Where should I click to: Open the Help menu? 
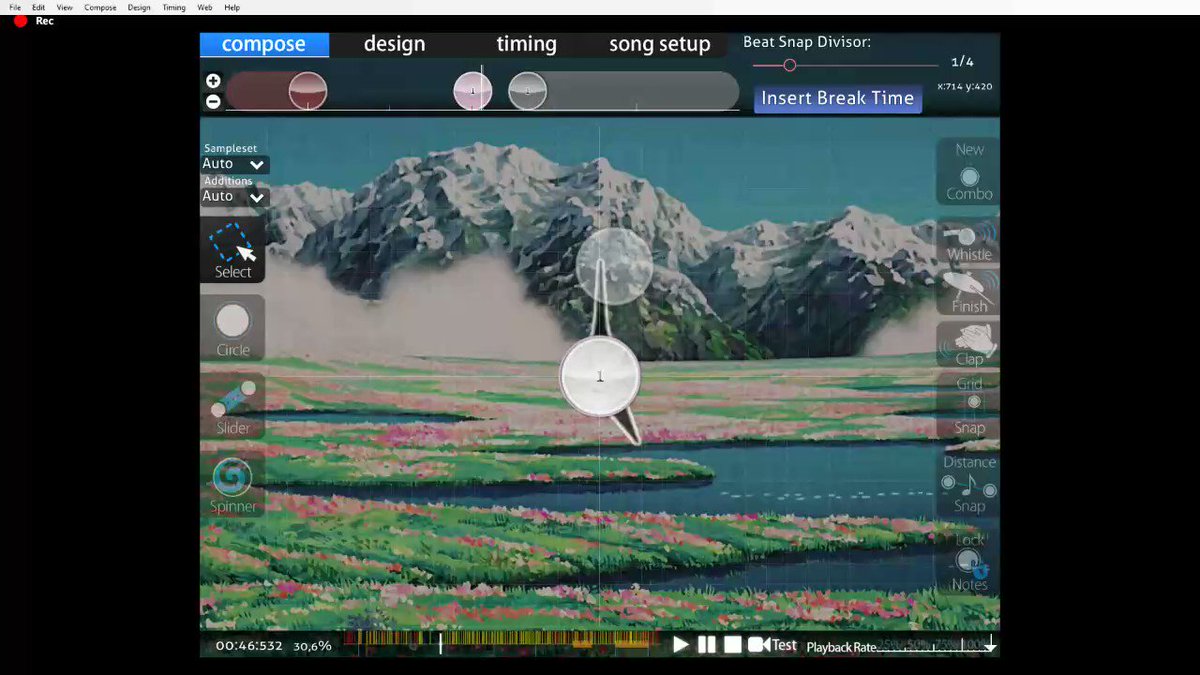pos(232,7)
